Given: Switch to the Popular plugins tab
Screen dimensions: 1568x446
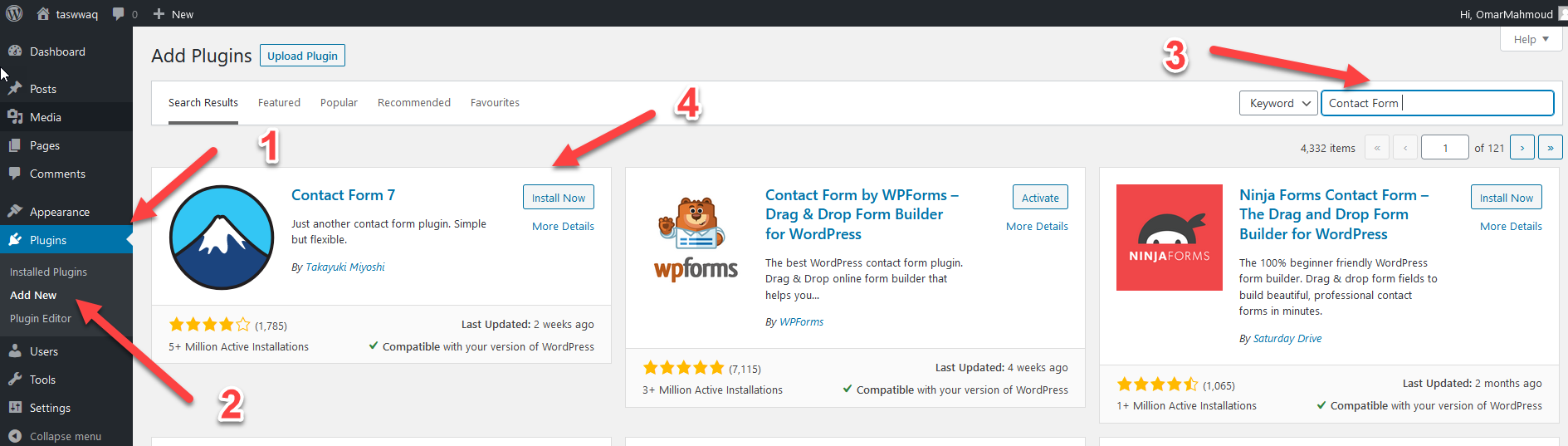Looking at the screenshot, I should 339,102.
